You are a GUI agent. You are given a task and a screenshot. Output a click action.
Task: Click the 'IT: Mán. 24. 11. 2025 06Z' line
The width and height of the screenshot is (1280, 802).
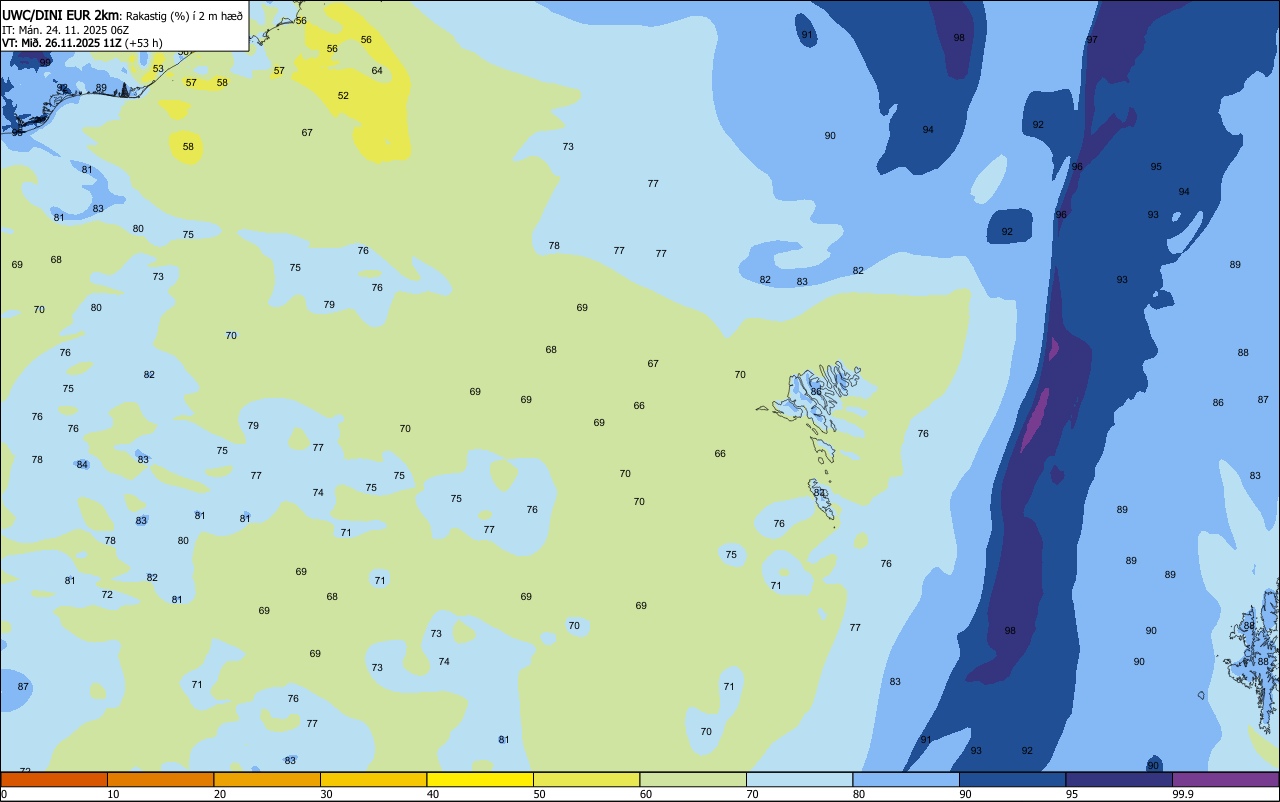[65, 29]
